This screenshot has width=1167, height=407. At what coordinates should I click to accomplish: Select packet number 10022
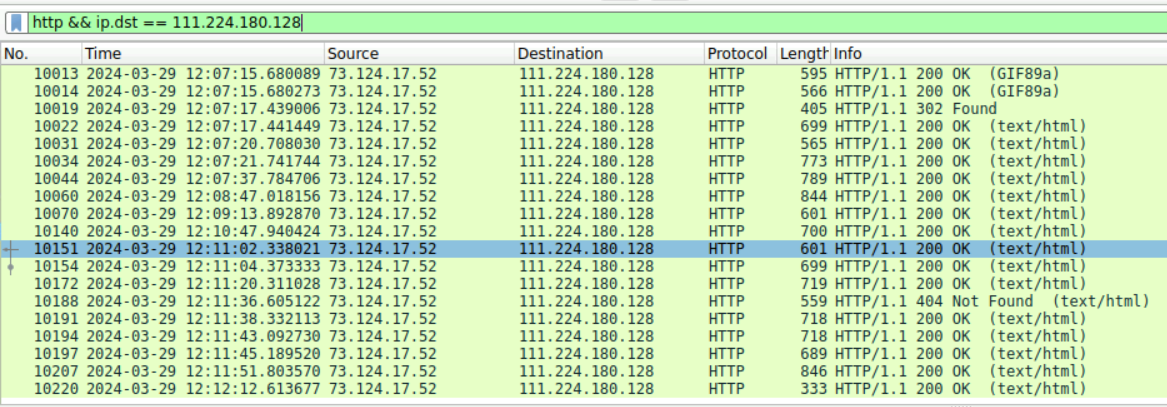584,126
